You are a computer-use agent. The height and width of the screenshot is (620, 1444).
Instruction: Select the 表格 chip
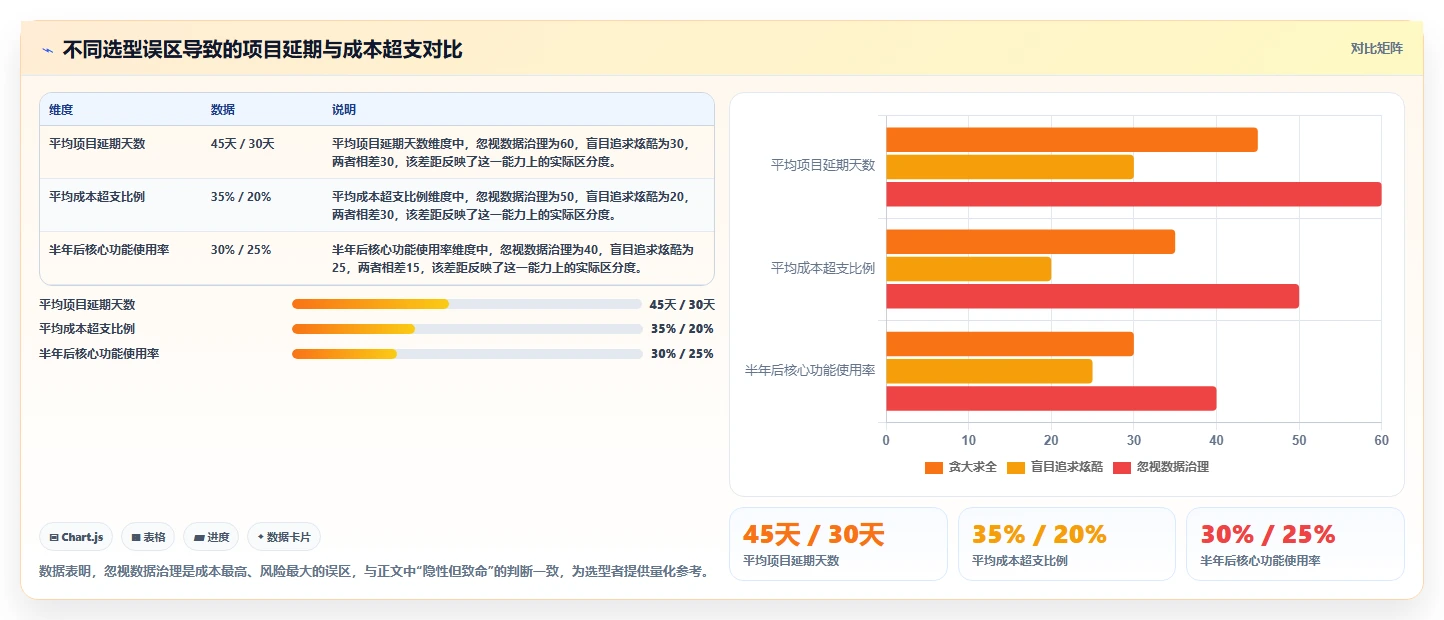(x=148, y=537)
